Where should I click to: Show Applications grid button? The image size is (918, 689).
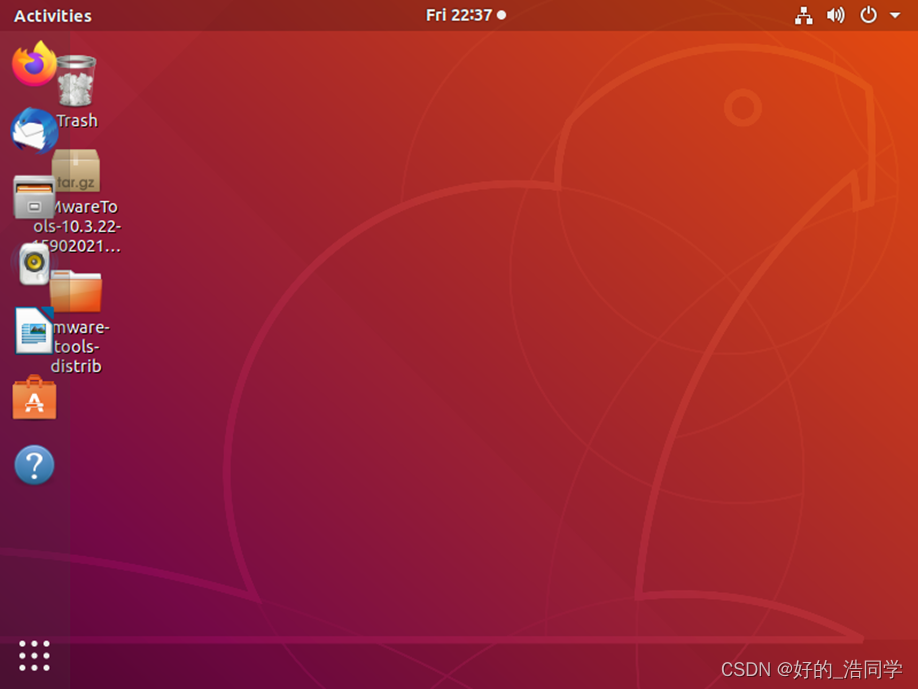[34, 656]
